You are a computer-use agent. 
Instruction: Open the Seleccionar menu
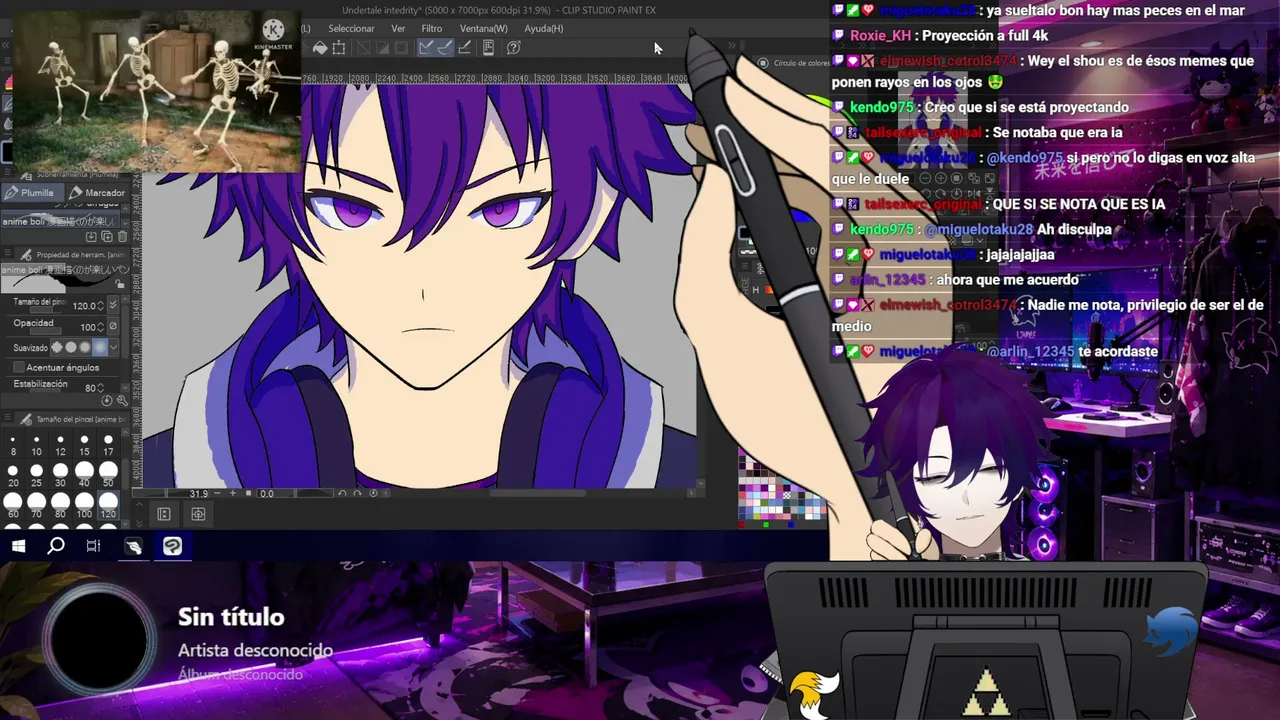coord(351,28)
